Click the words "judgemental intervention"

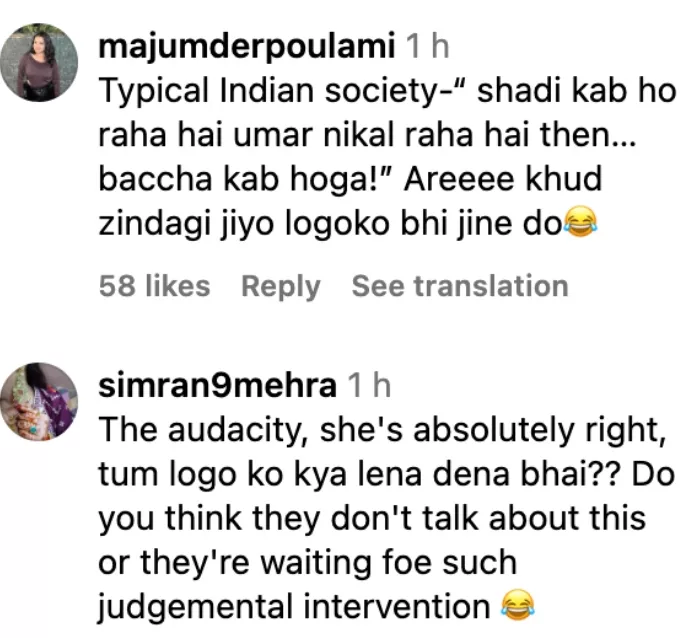[295, 604]
